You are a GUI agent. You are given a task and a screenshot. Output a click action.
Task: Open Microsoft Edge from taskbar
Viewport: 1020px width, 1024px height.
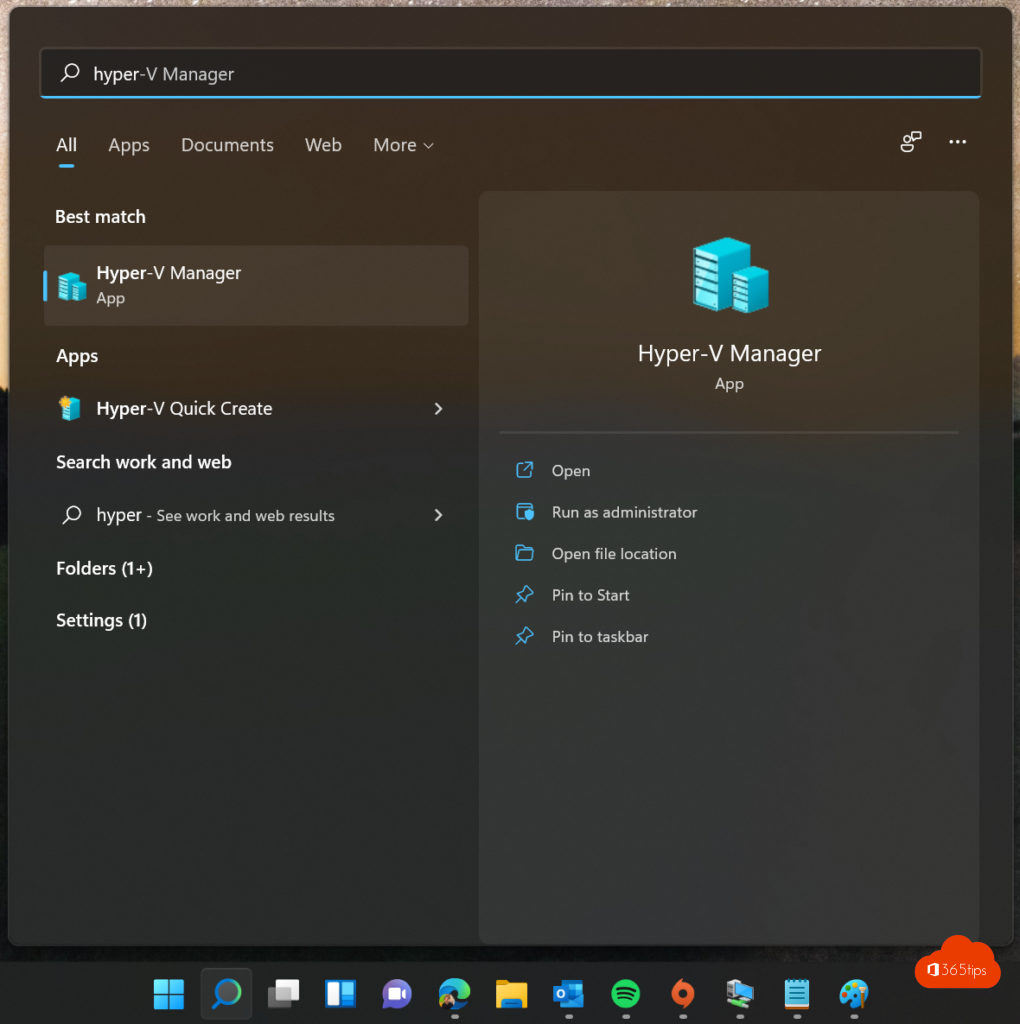(454, 993)
